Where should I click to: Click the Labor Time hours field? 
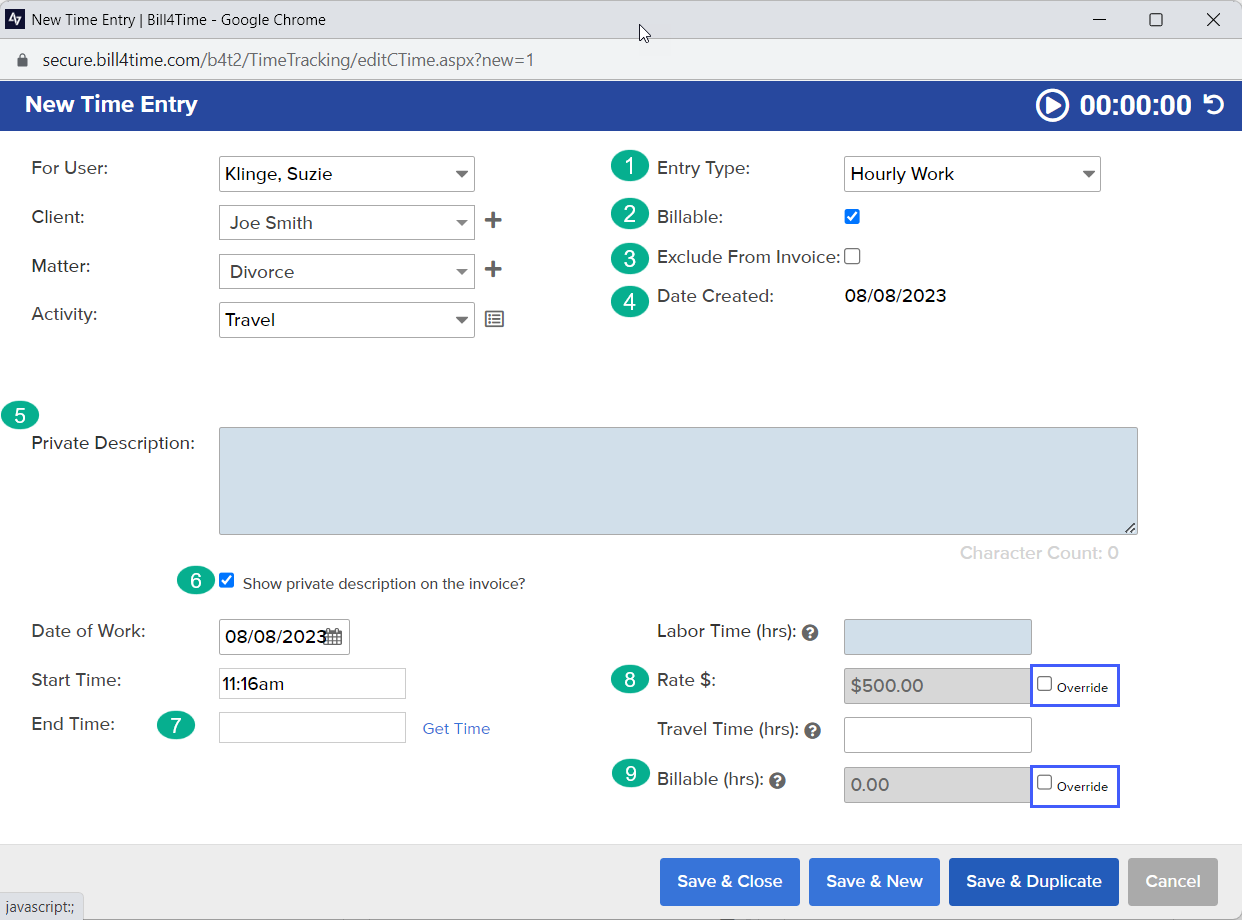point(938,637)
